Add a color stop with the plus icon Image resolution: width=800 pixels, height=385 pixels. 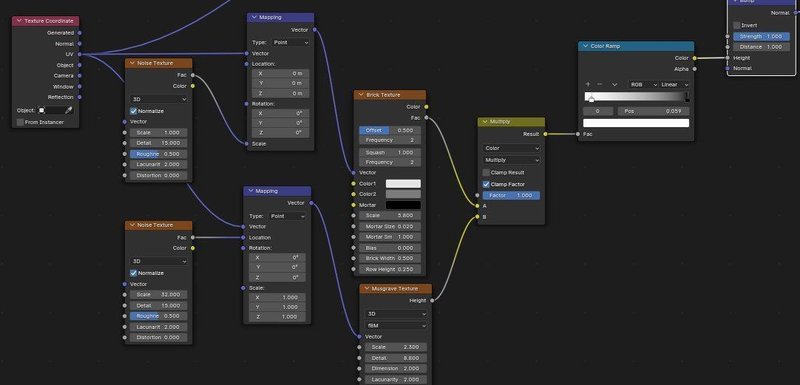588,84
